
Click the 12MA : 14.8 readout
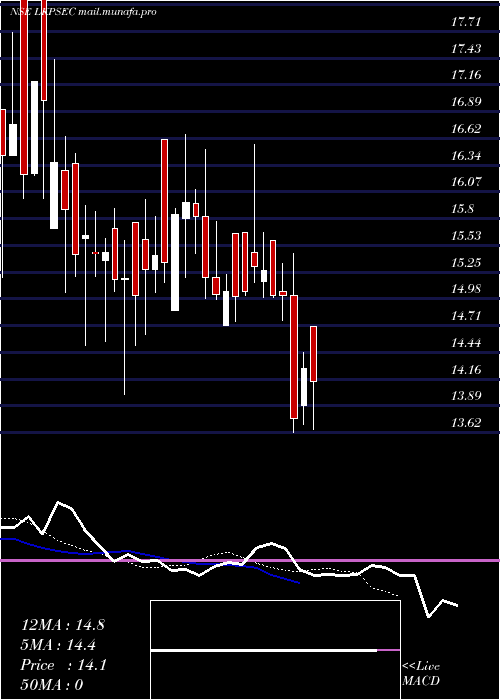click(62, 625)
